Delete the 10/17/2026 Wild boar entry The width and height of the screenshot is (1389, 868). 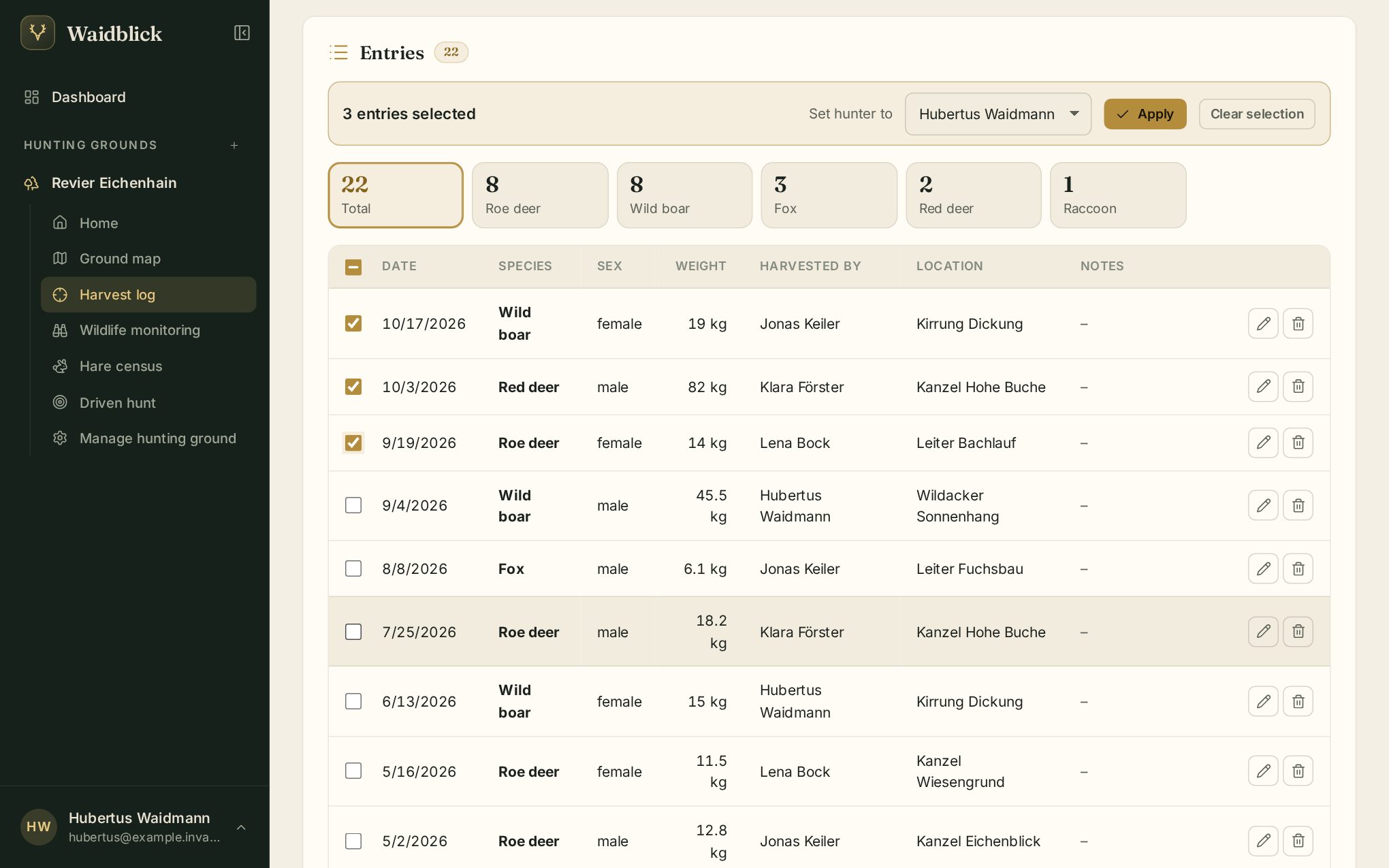click(x=1298, y=323)
